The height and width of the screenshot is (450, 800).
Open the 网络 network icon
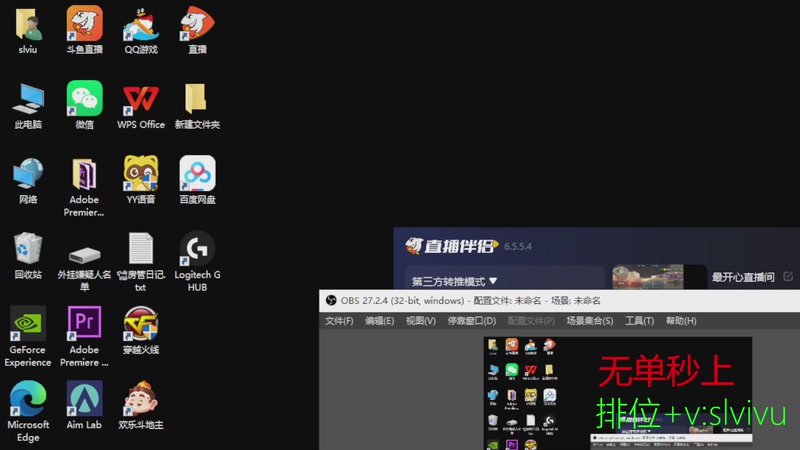[28, 173]
